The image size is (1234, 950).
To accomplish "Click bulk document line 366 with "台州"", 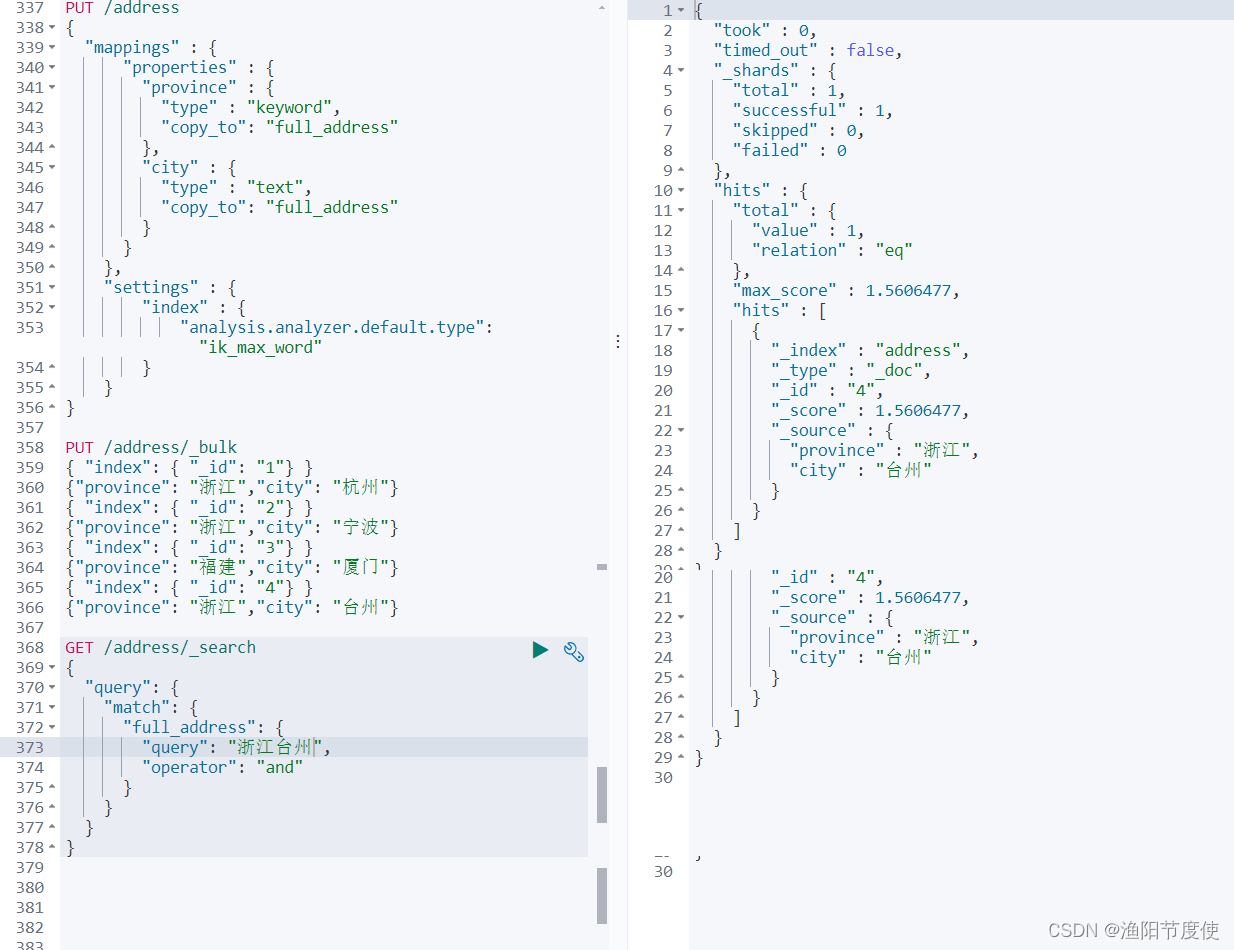I will [232, 608].
